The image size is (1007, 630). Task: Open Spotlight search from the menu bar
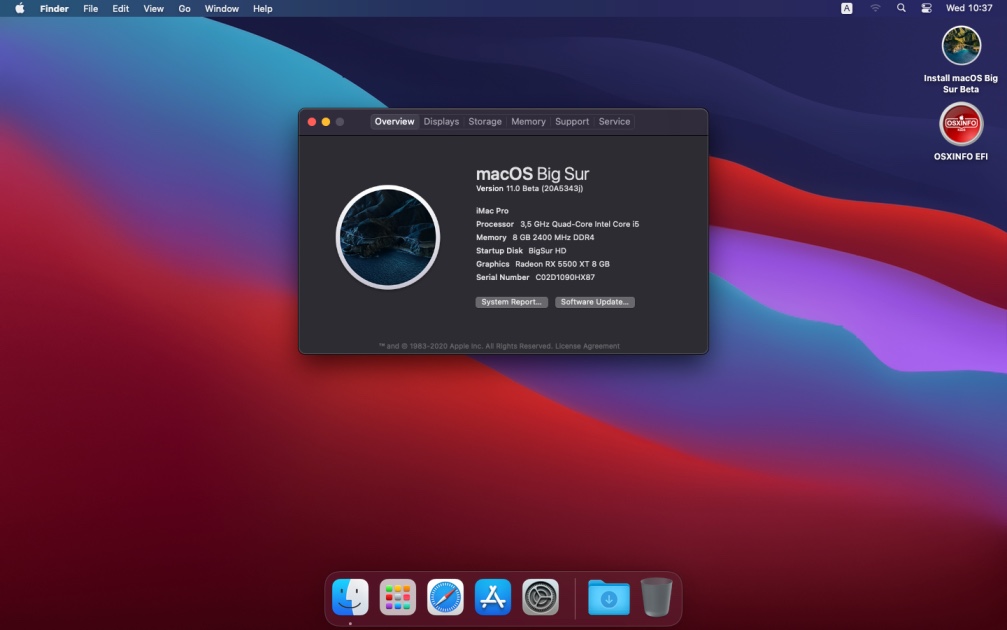pyautogui.click(x=900, y=8)
